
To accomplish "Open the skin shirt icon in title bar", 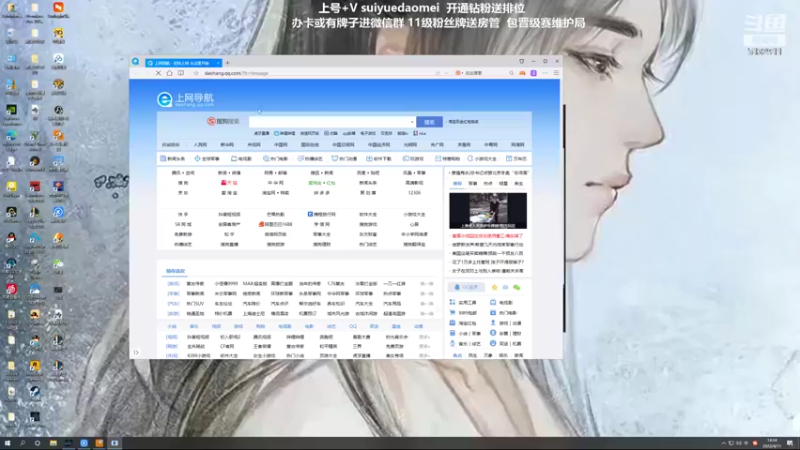I will (521, 61).
